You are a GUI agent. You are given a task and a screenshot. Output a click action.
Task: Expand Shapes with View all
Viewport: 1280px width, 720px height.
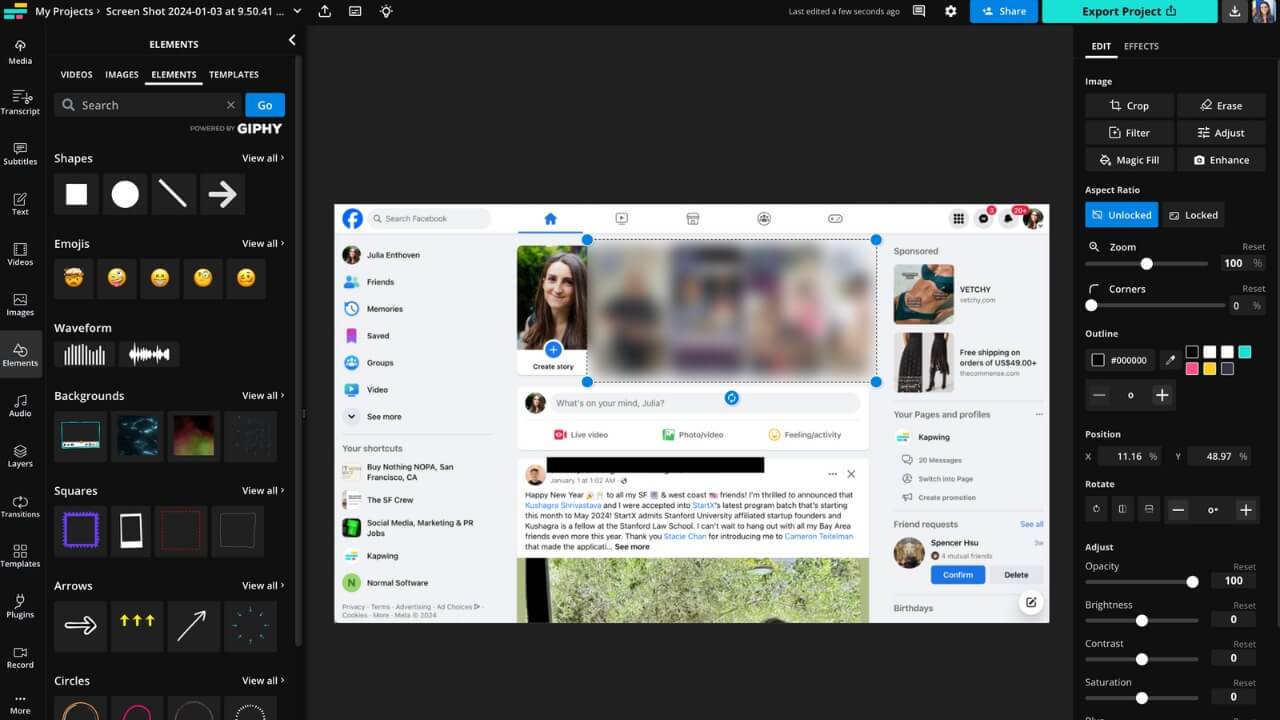[263, 158]
